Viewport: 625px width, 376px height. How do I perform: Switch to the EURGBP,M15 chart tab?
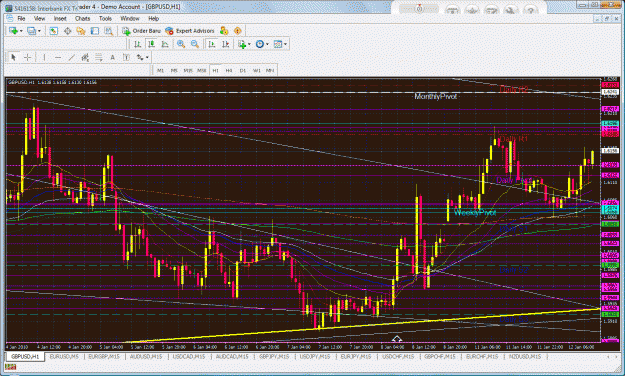click(x=104, y=356)
